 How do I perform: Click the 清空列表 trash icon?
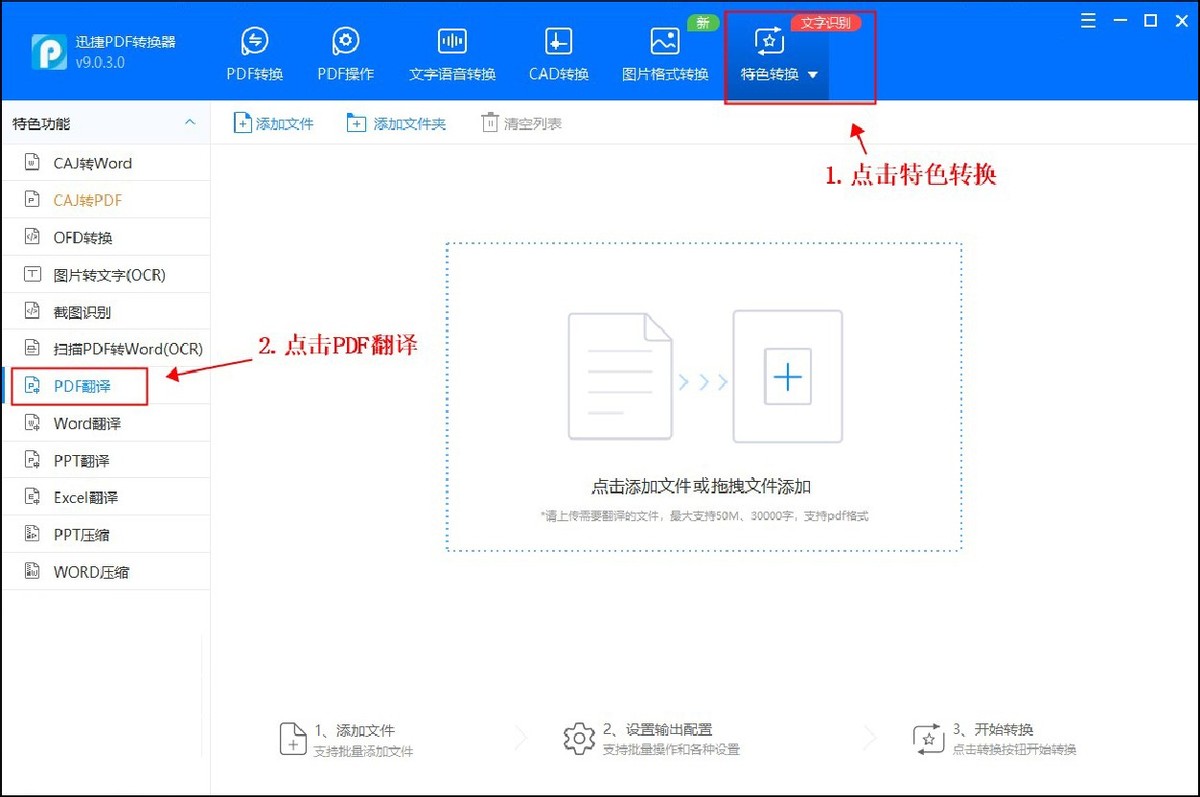490,121
